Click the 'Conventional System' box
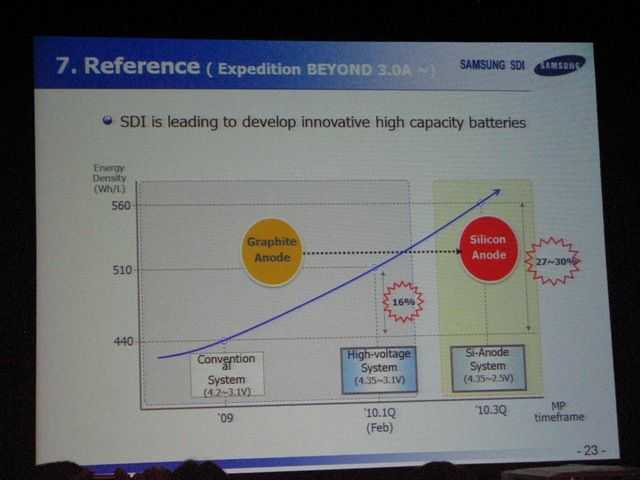 point(227,374)
